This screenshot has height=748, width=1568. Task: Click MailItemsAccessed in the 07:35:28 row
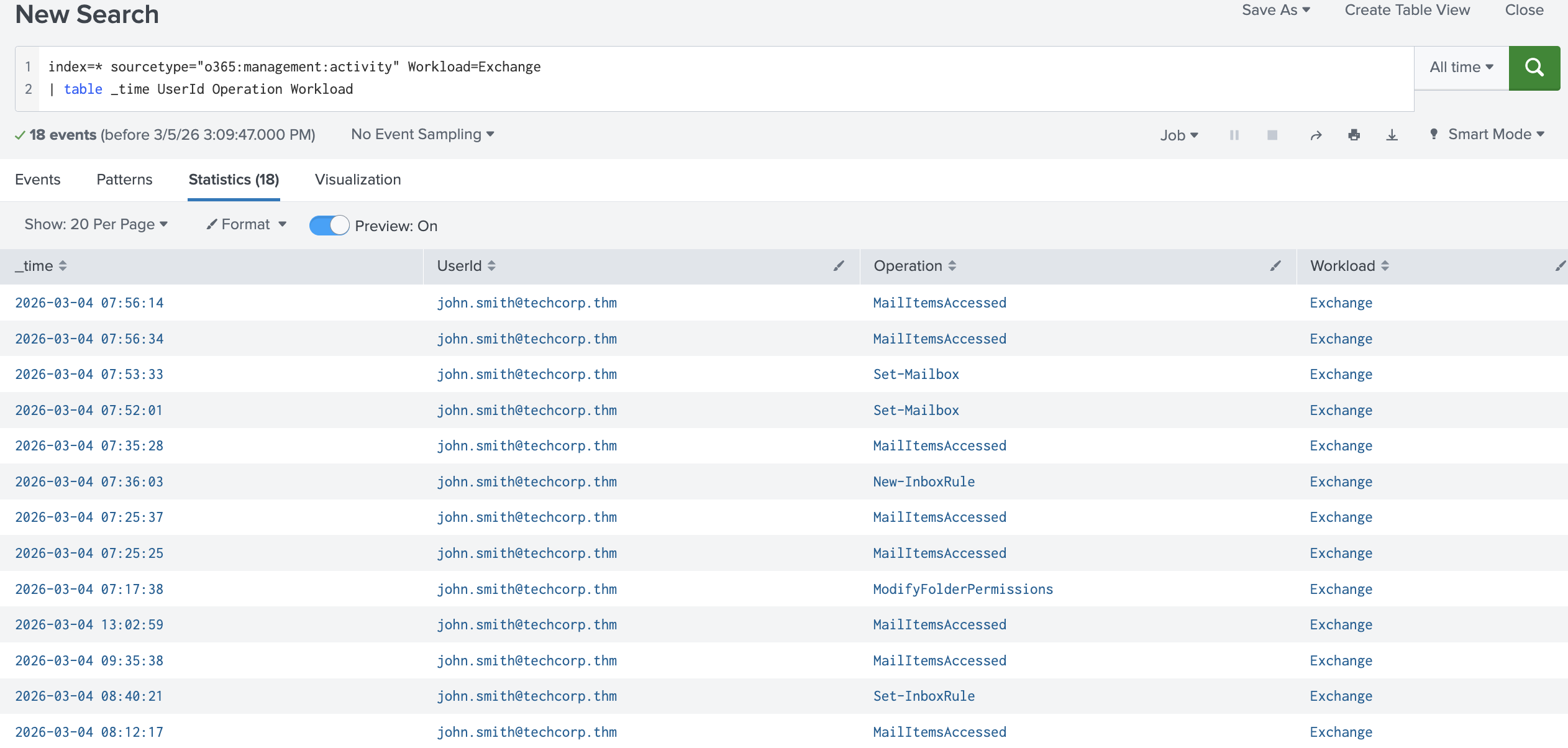940,445
